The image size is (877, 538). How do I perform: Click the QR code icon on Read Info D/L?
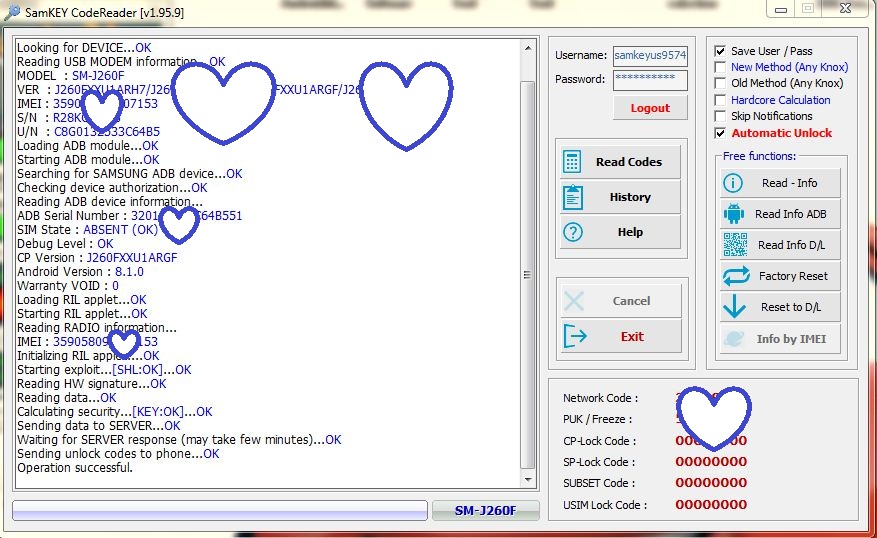pos(735,245)
